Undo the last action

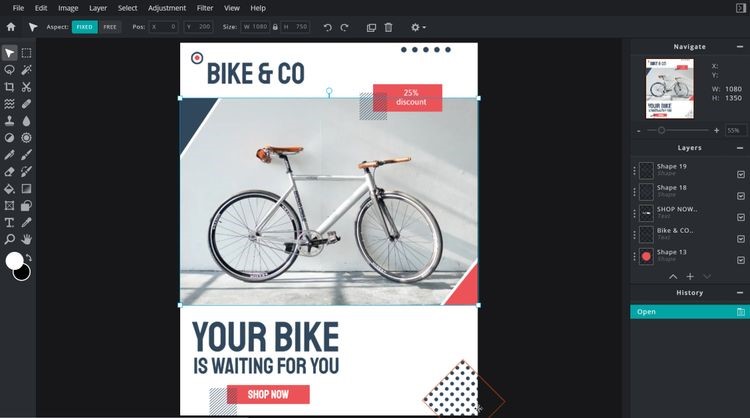[x=328, y=27]
